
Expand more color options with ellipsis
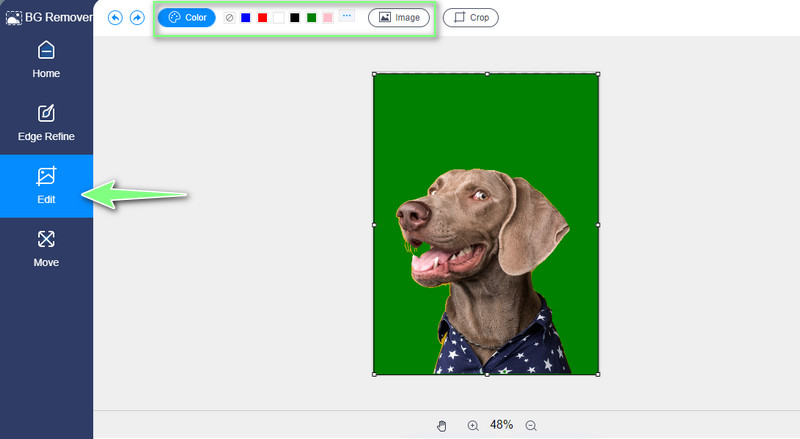click(346, 17)
